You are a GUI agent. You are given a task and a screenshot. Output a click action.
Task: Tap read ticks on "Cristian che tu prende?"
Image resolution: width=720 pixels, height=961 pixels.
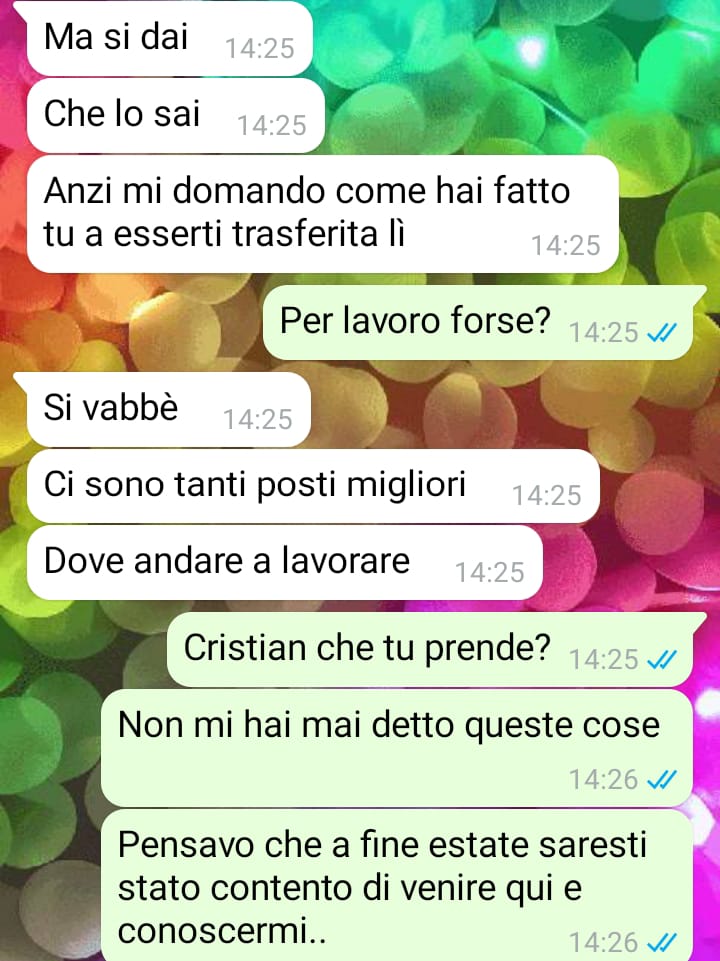662,659
